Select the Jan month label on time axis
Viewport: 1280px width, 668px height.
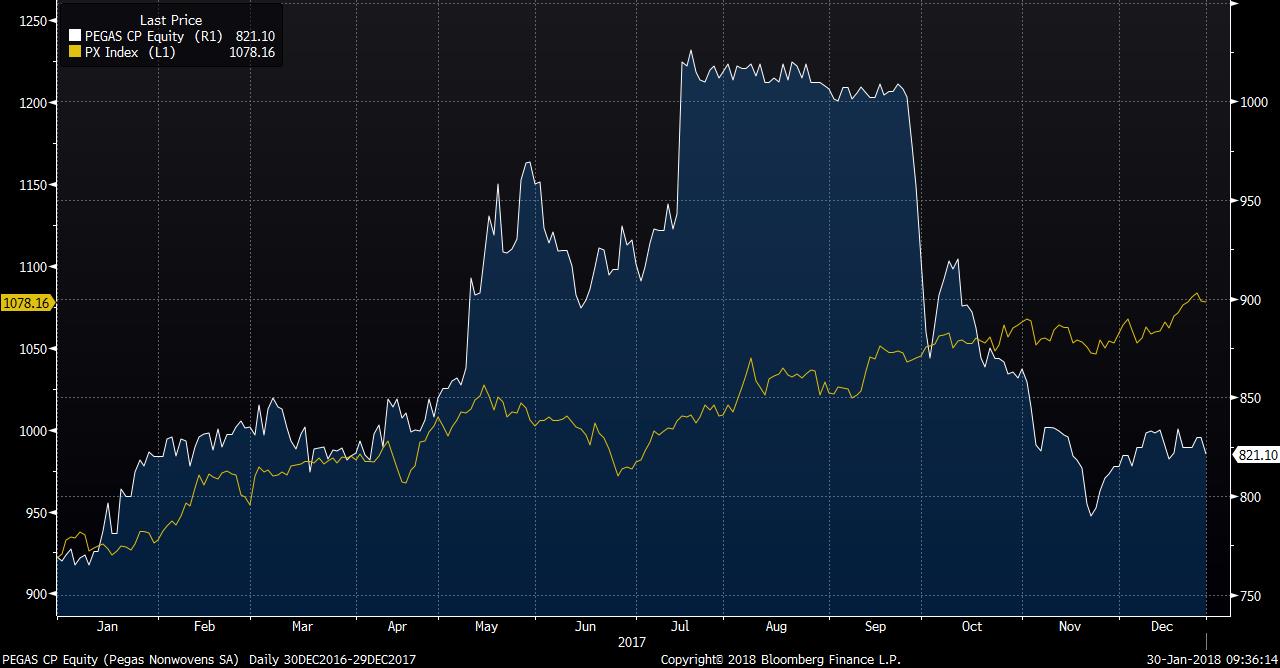106,627
